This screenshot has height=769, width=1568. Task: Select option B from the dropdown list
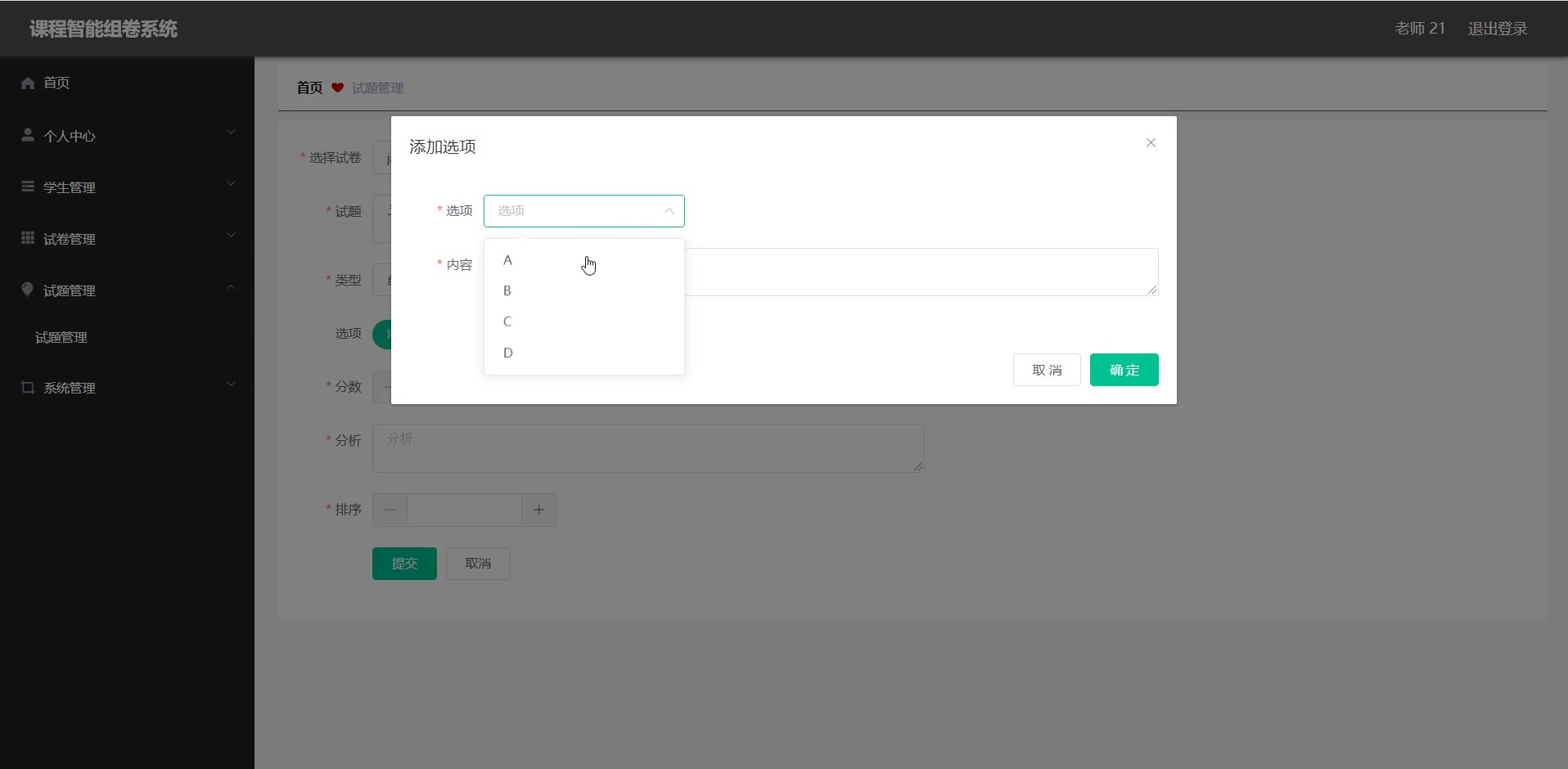(584, 290)
